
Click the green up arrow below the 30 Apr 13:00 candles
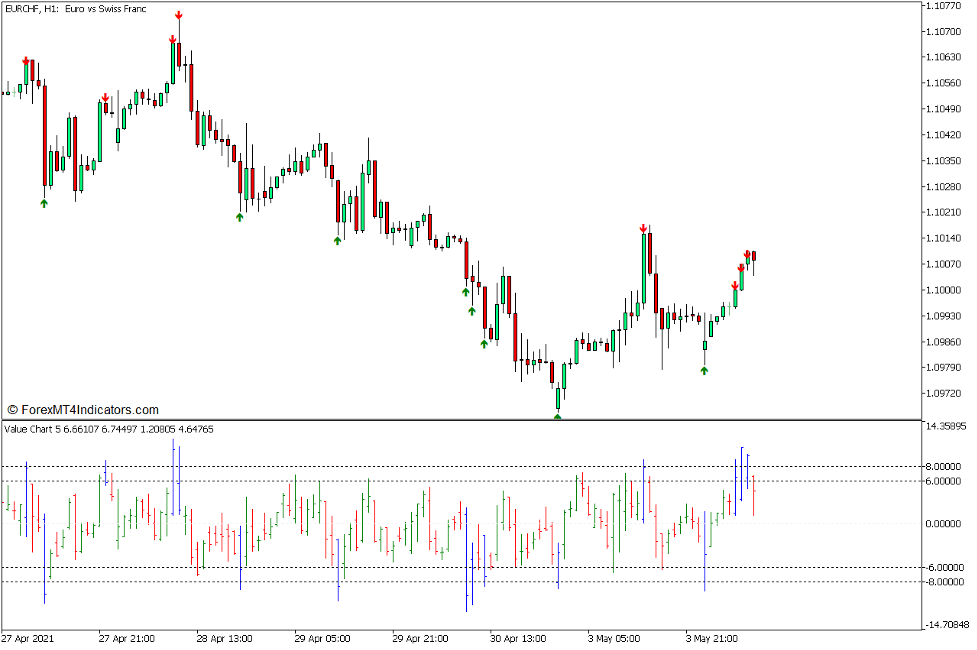coord(484,342)
